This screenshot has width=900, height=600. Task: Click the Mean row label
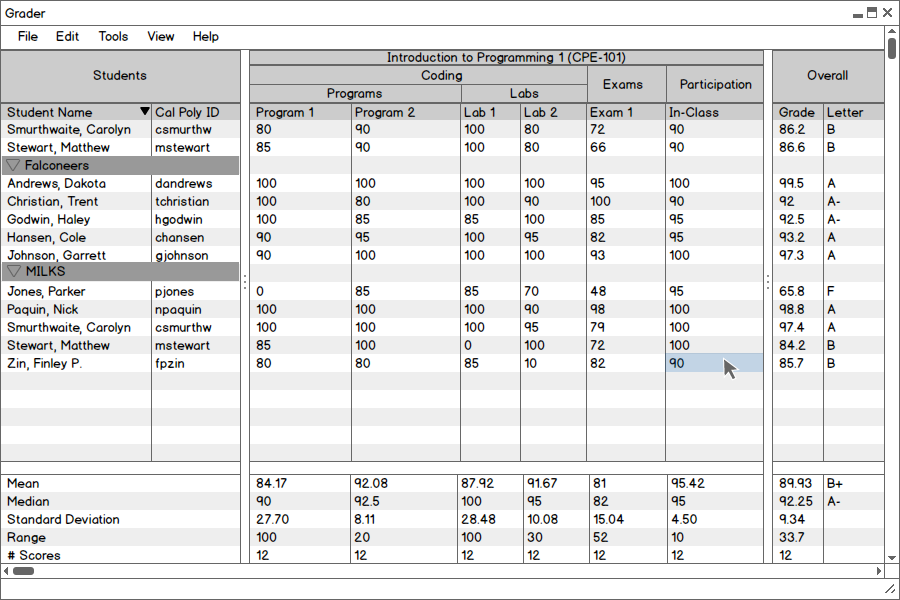click(24, 483)
